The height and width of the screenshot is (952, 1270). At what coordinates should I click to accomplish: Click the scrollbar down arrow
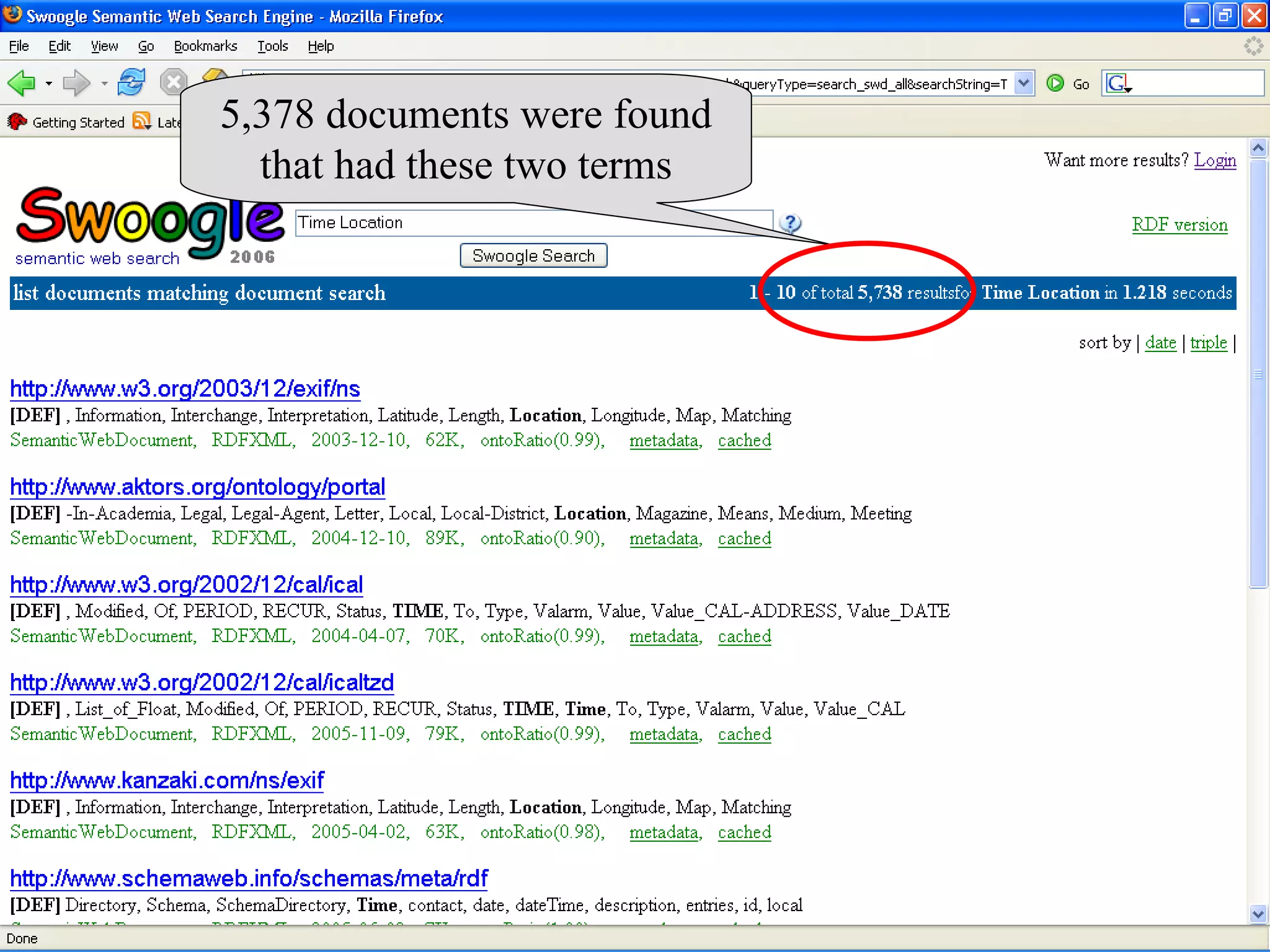[1258, 914]
